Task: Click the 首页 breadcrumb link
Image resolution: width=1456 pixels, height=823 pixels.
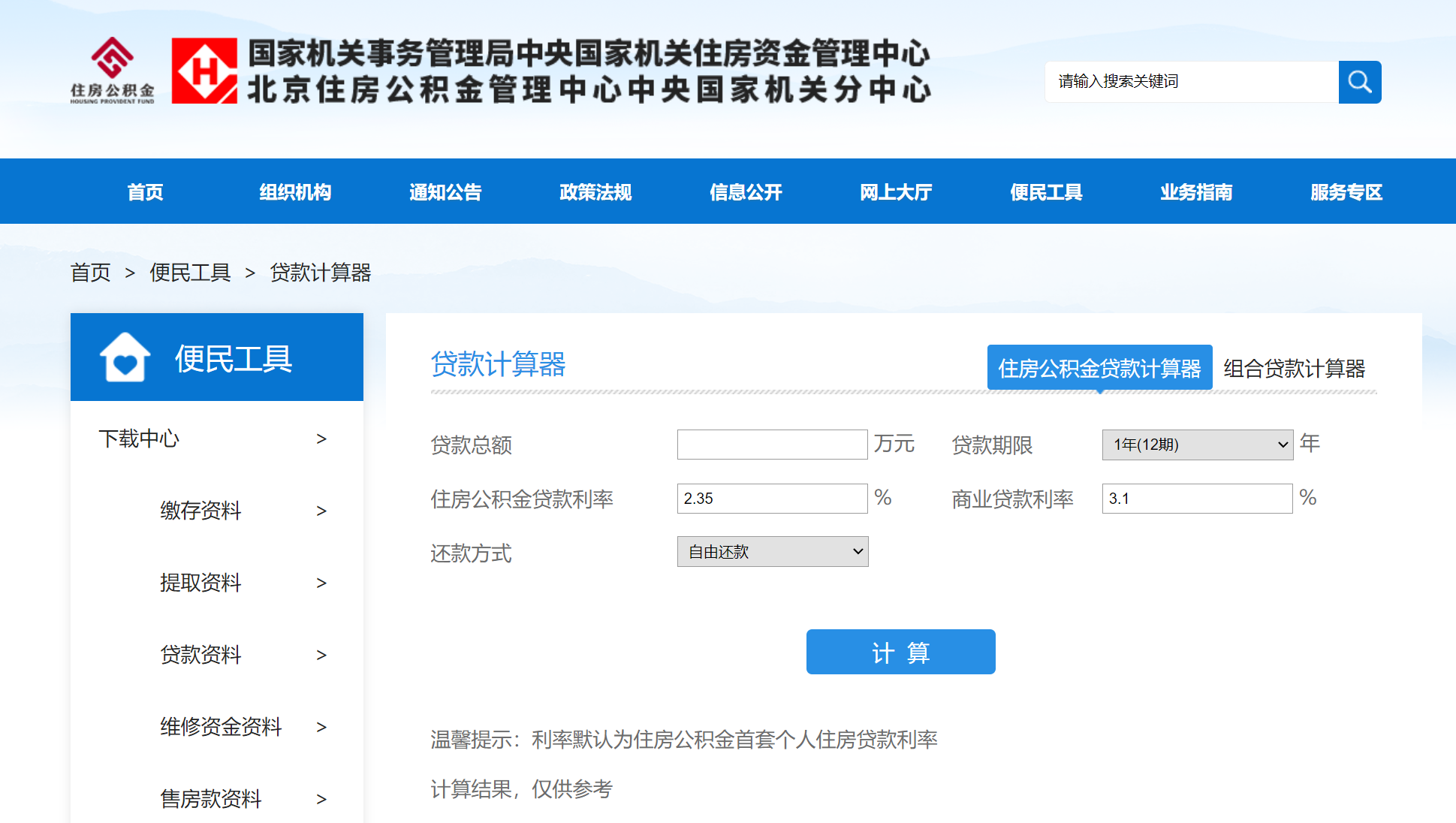Action: pos(90,273)
